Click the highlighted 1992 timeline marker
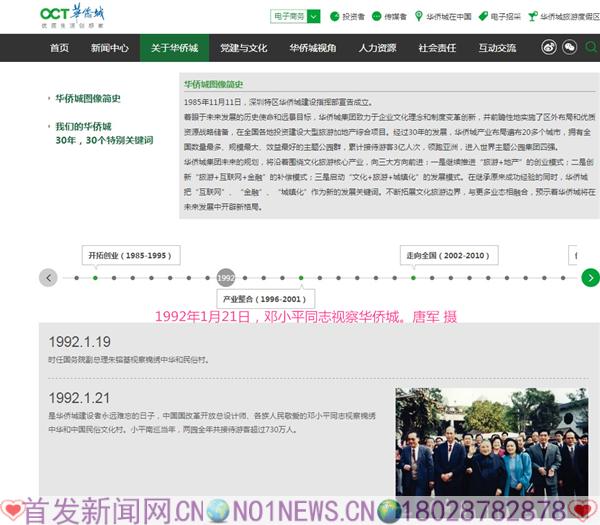 click(x=226, y=278)
